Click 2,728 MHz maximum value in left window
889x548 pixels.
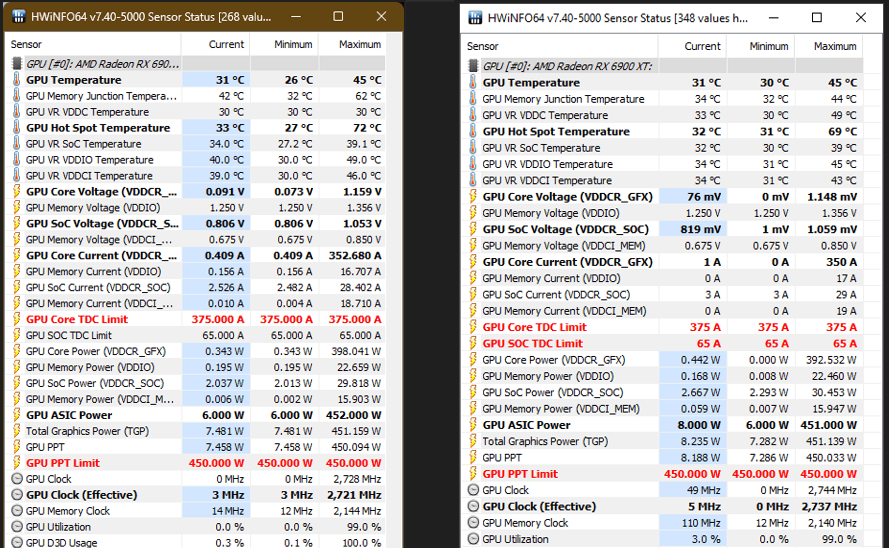point(357,478)
